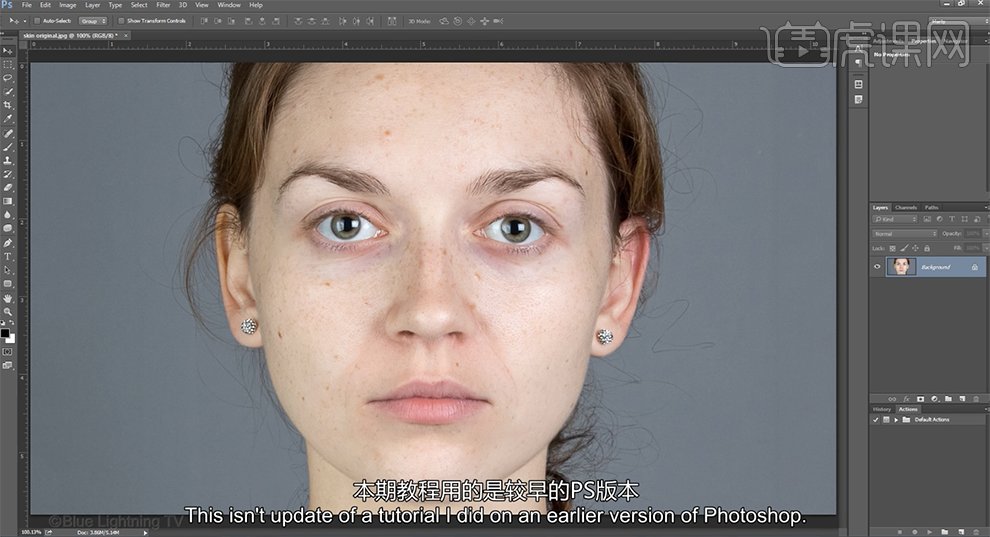Select the Gradient tool
Image resolution: width=990 pixels, height=537 pixels.
[8, 201]
